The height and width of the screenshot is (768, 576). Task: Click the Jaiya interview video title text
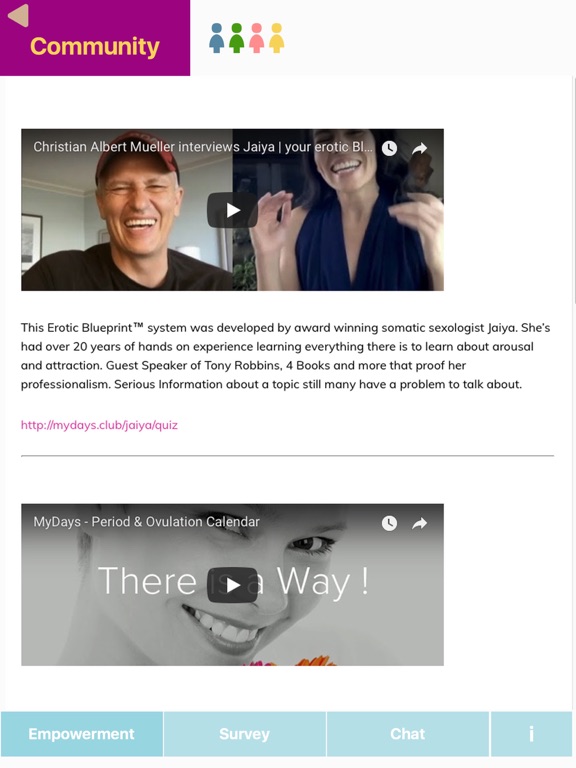(x=203, y=147)
